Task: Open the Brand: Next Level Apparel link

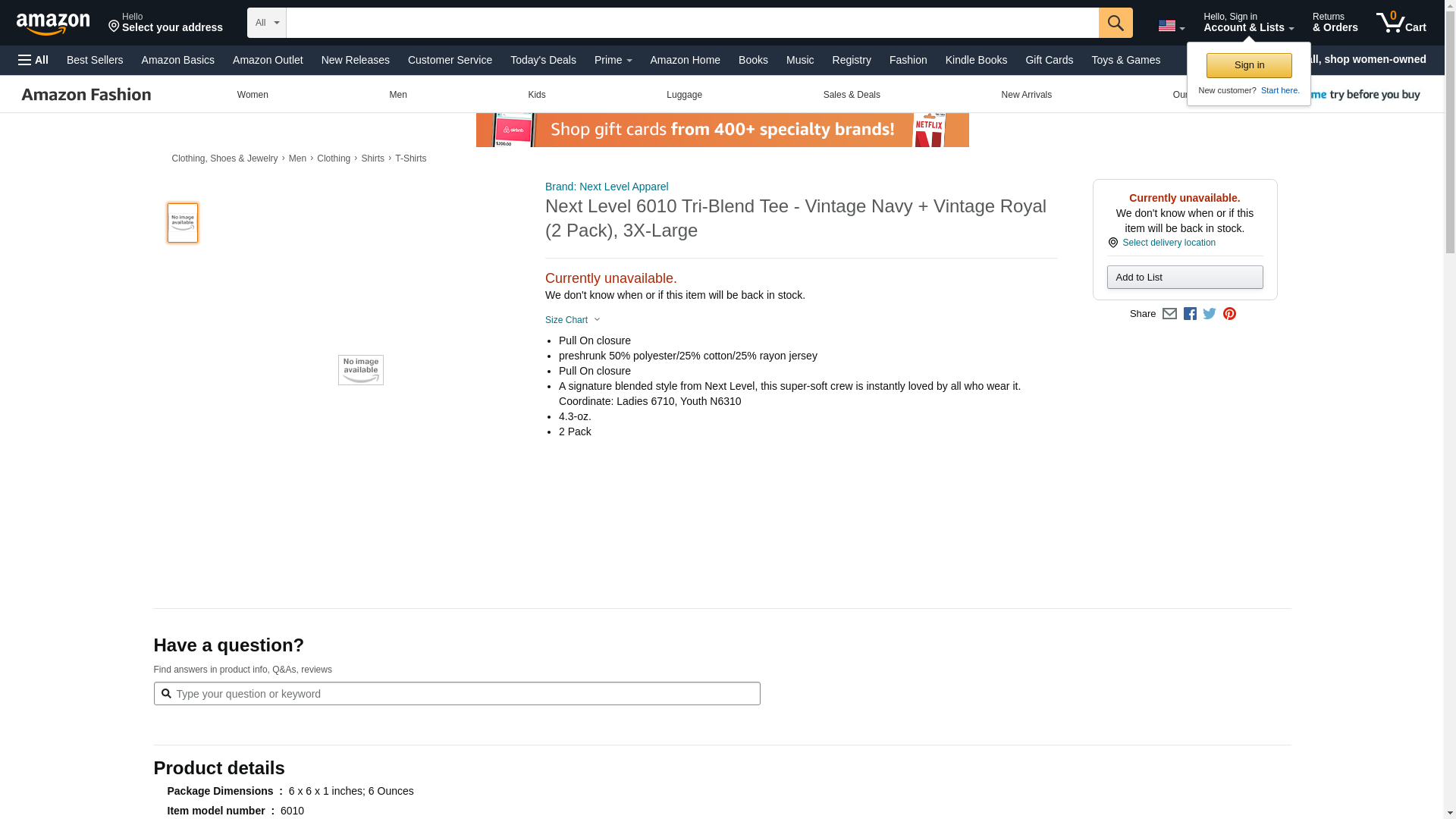Action: [x=606, y=187]
